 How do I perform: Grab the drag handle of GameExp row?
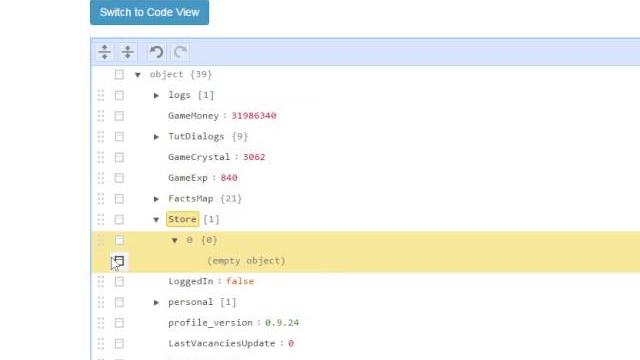point(101,178)
